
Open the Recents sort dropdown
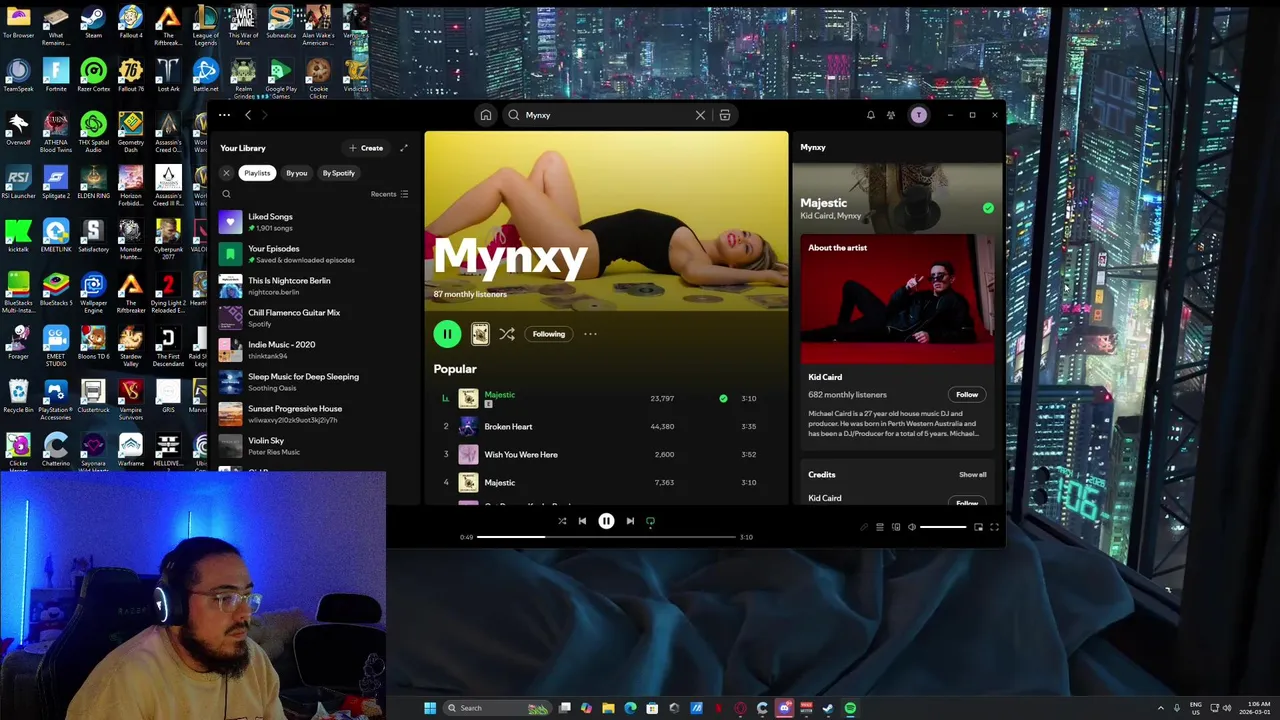click(389, 194)
